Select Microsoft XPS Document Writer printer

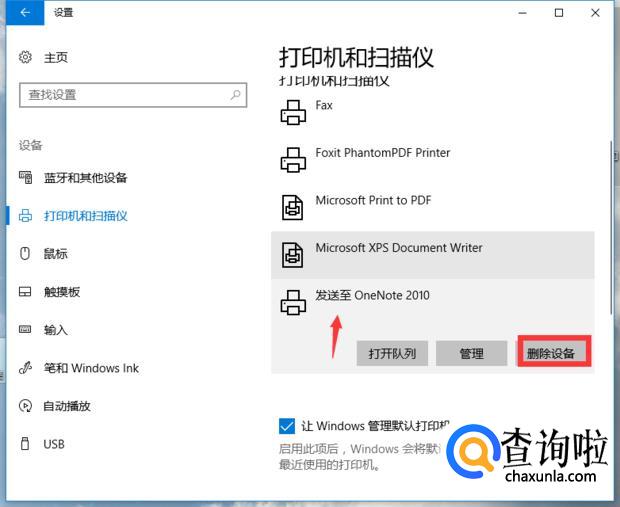tap(398, 248)
